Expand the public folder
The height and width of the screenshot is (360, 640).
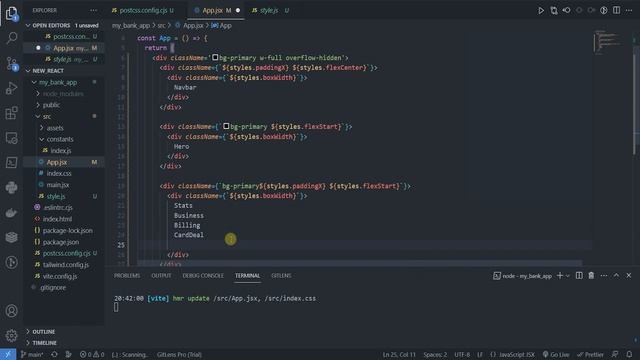pyautogui.click(x=63, y=105)
